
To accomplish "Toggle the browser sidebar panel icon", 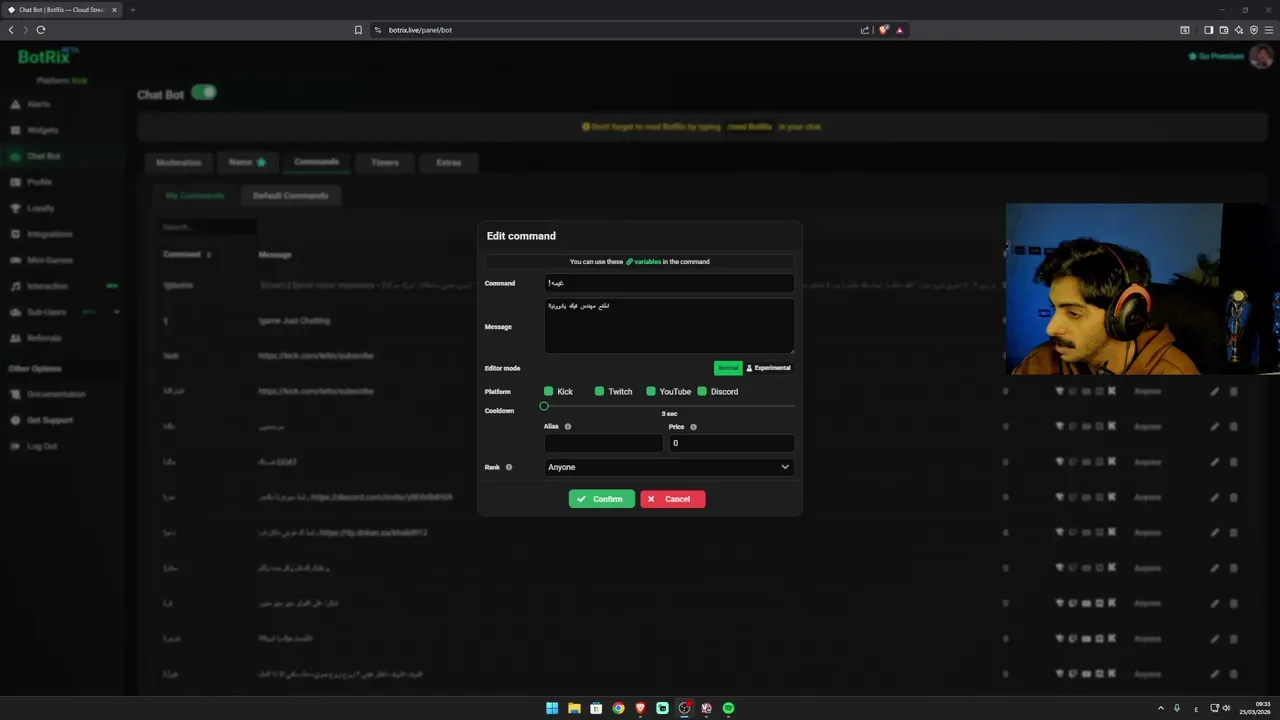I will click(1208, 30).
